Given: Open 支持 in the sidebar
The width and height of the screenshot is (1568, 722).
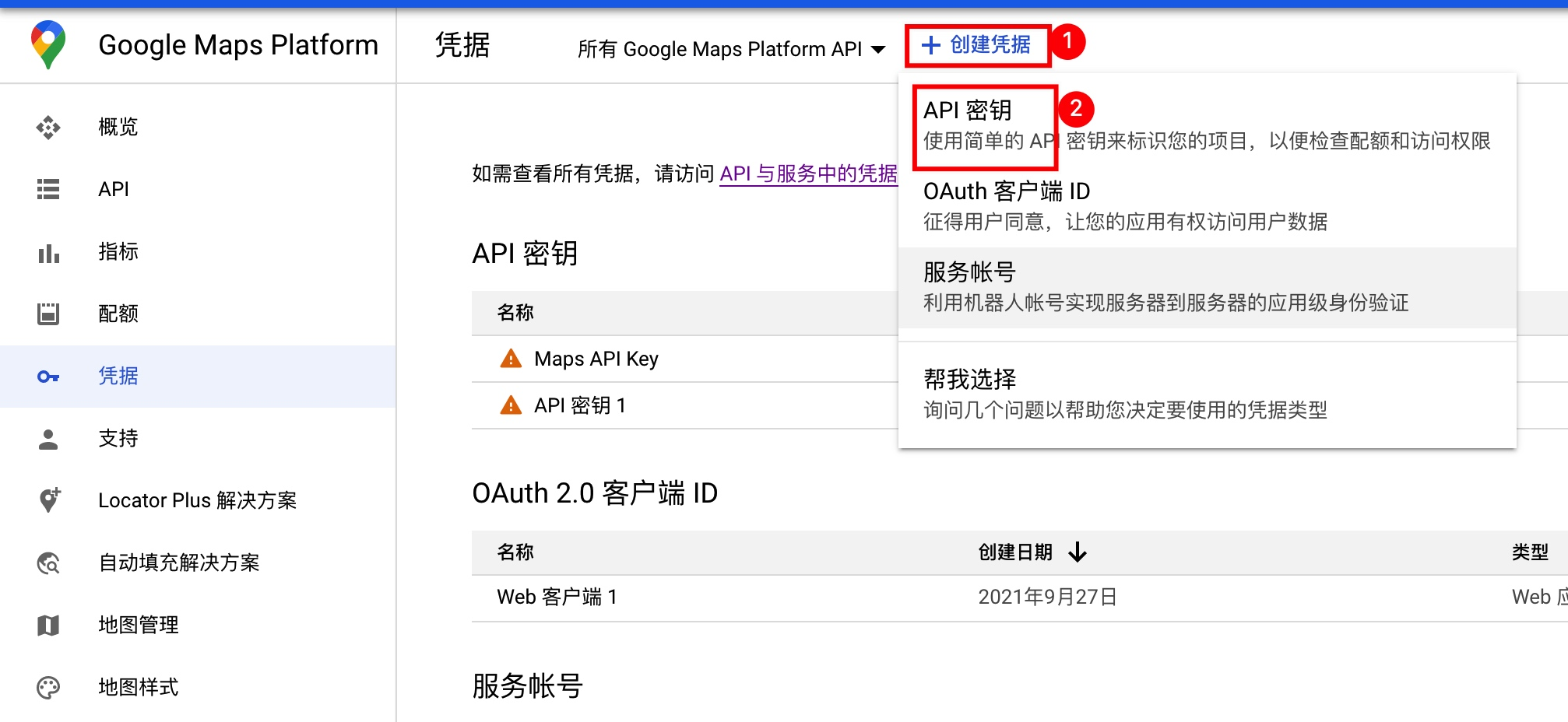Looking at the screenshot, I should [198, 438].
